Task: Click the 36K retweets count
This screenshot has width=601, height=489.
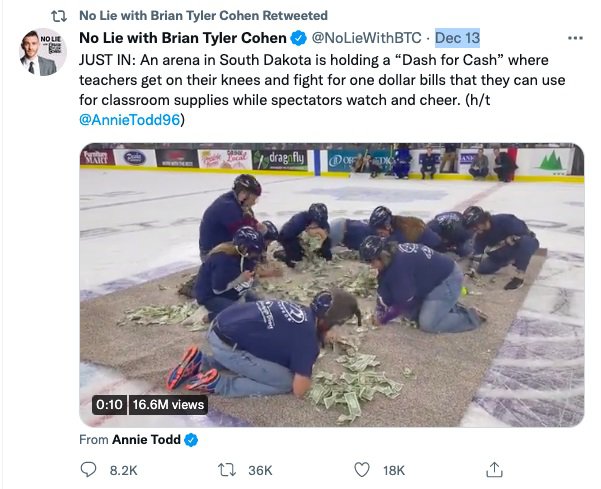Action: click(x=260, y=469)
